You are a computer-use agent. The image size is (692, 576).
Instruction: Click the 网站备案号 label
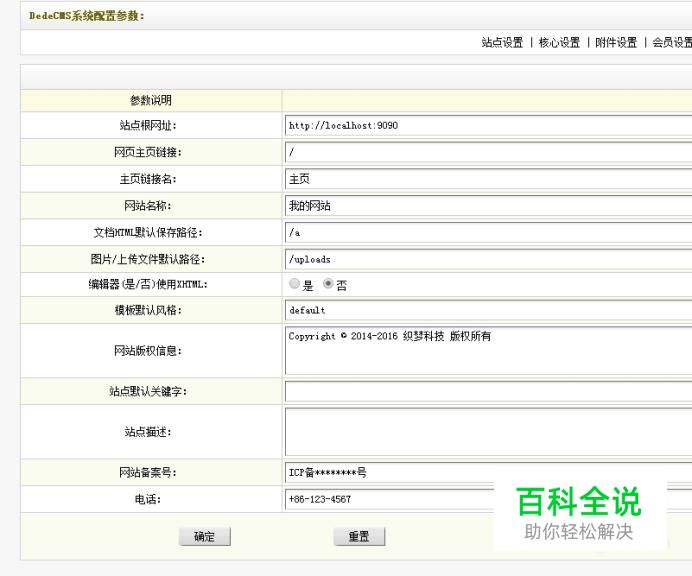(148, 472)
